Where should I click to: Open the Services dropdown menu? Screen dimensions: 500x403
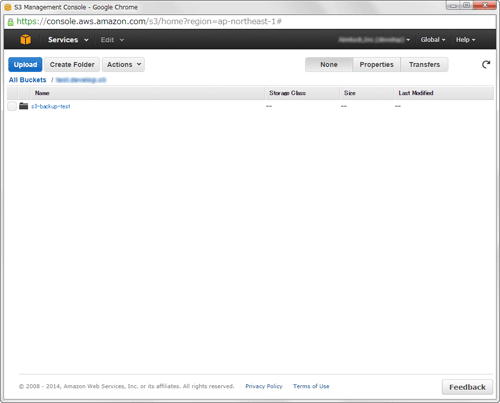pos(68,40)
